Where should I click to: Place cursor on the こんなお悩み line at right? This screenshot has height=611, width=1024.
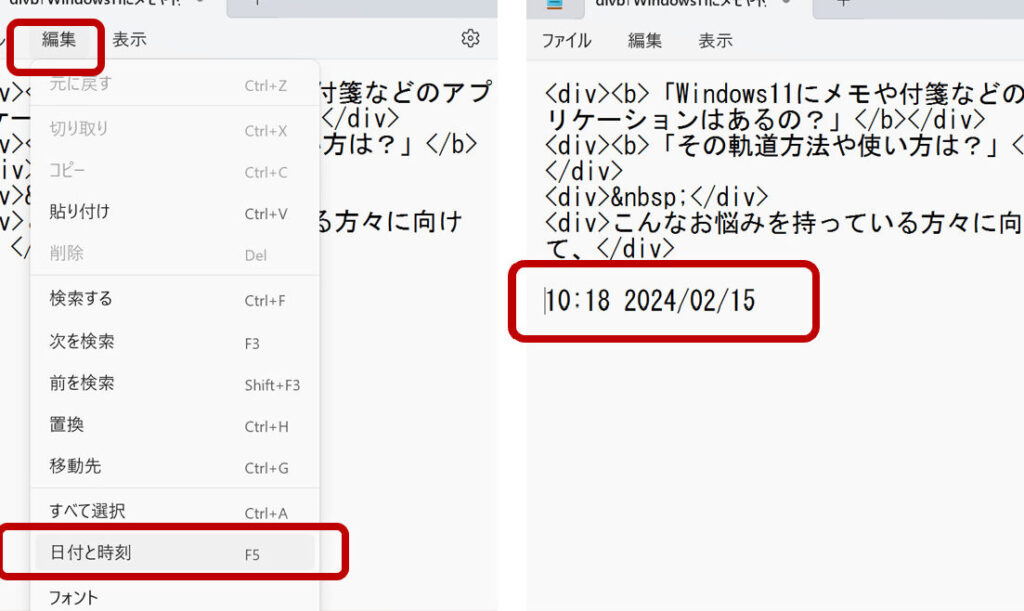[x=780, y=223]
